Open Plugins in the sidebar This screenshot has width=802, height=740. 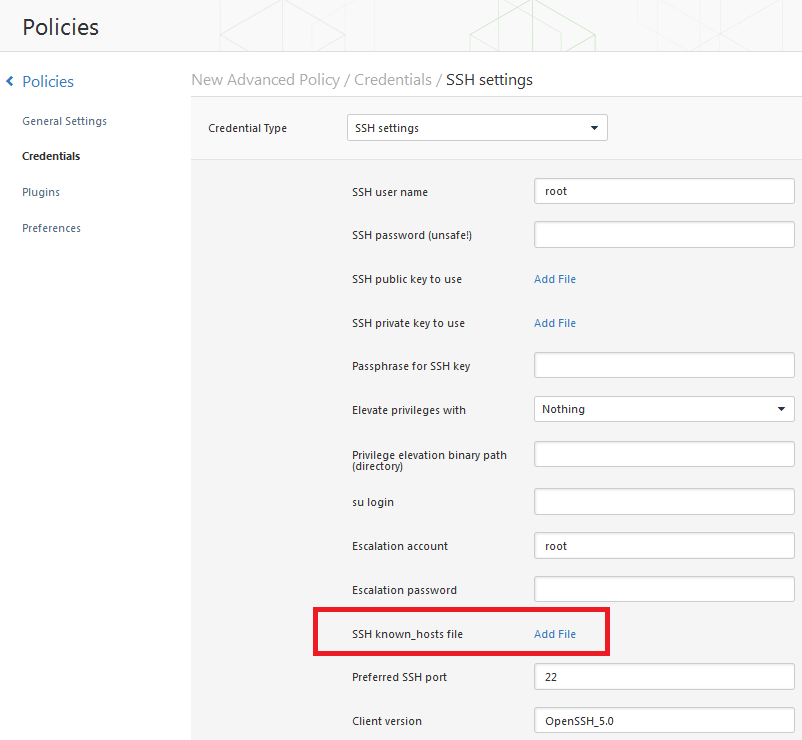pyautogui.click(x=41, y=192)
